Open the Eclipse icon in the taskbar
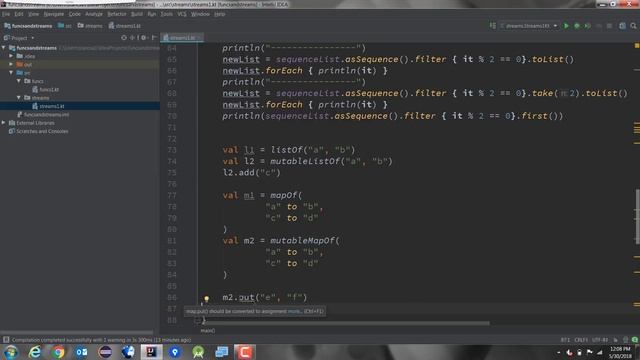 click(105, 352)
